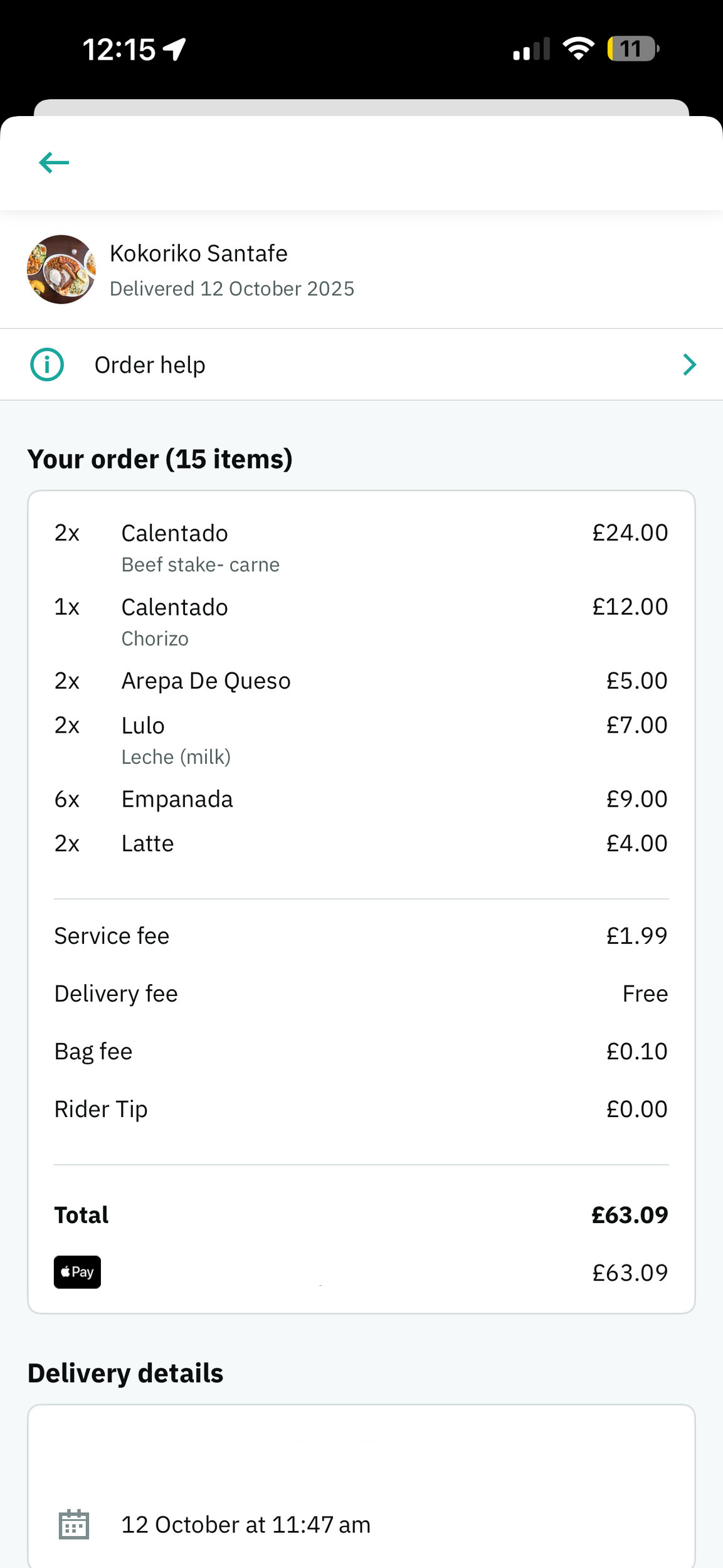
Task: Tap the delivery time 12 October text
Action: pos(245,1525)
